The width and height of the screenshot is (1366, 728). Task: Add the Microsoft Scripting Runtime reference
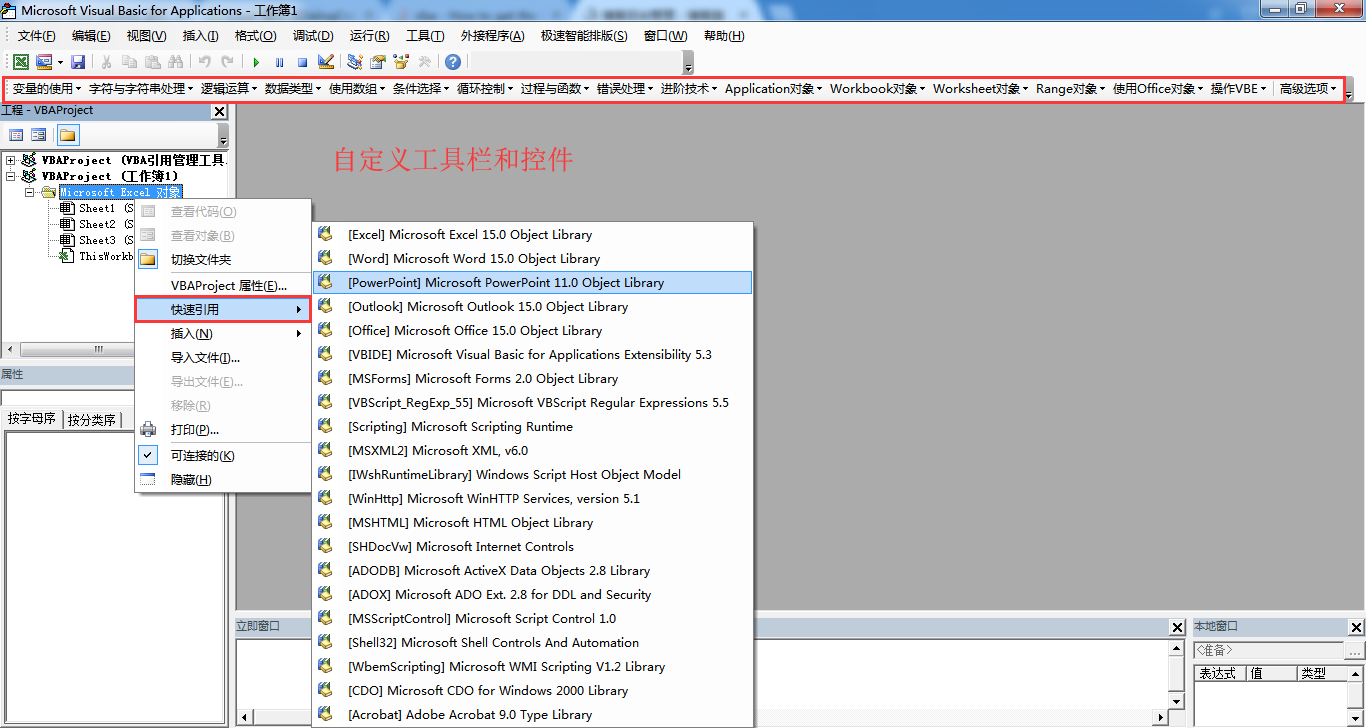coord(533,427)
